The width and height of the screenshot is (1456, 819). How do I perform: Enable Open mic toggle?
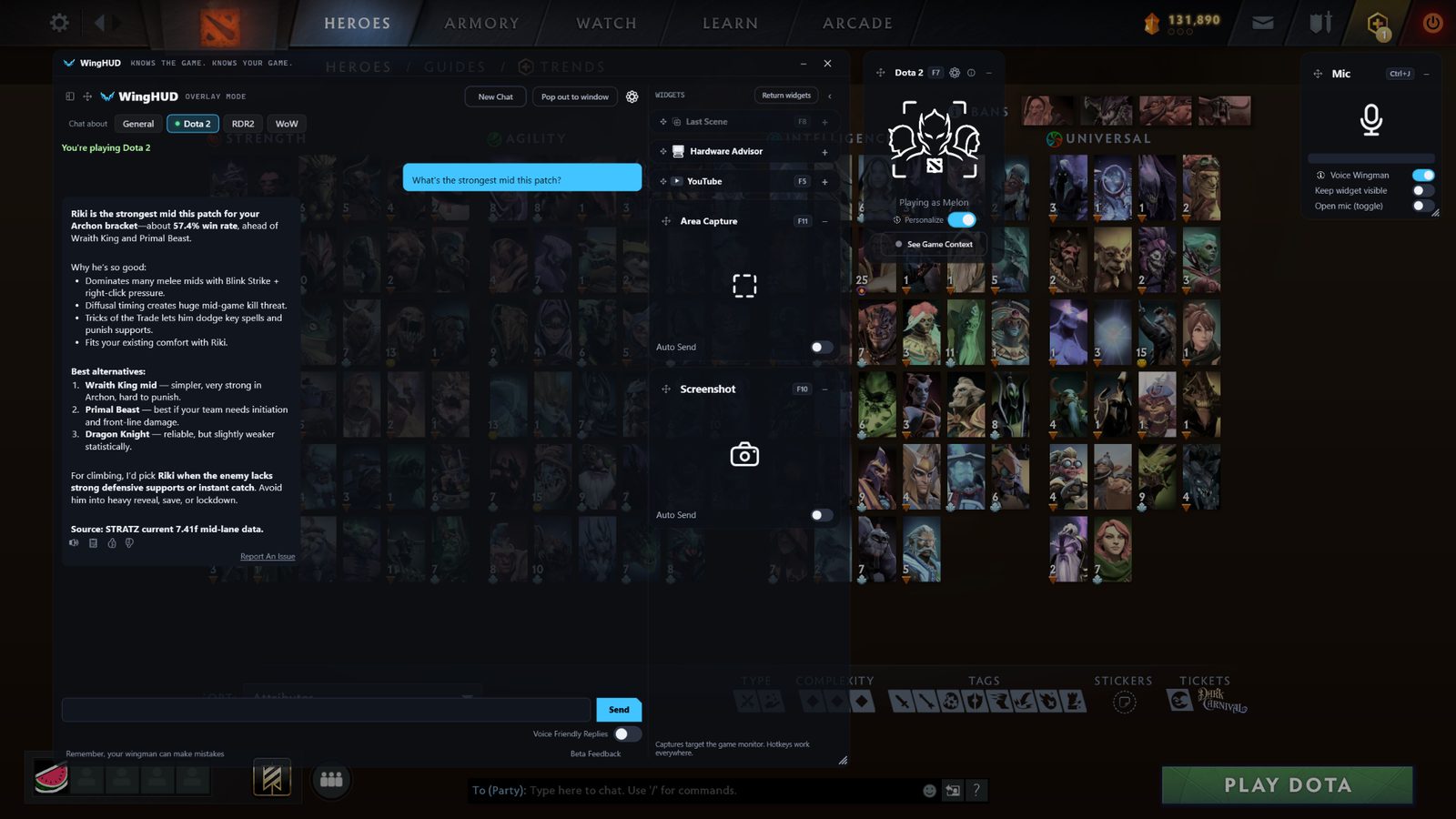click(x=1423, y=206)
